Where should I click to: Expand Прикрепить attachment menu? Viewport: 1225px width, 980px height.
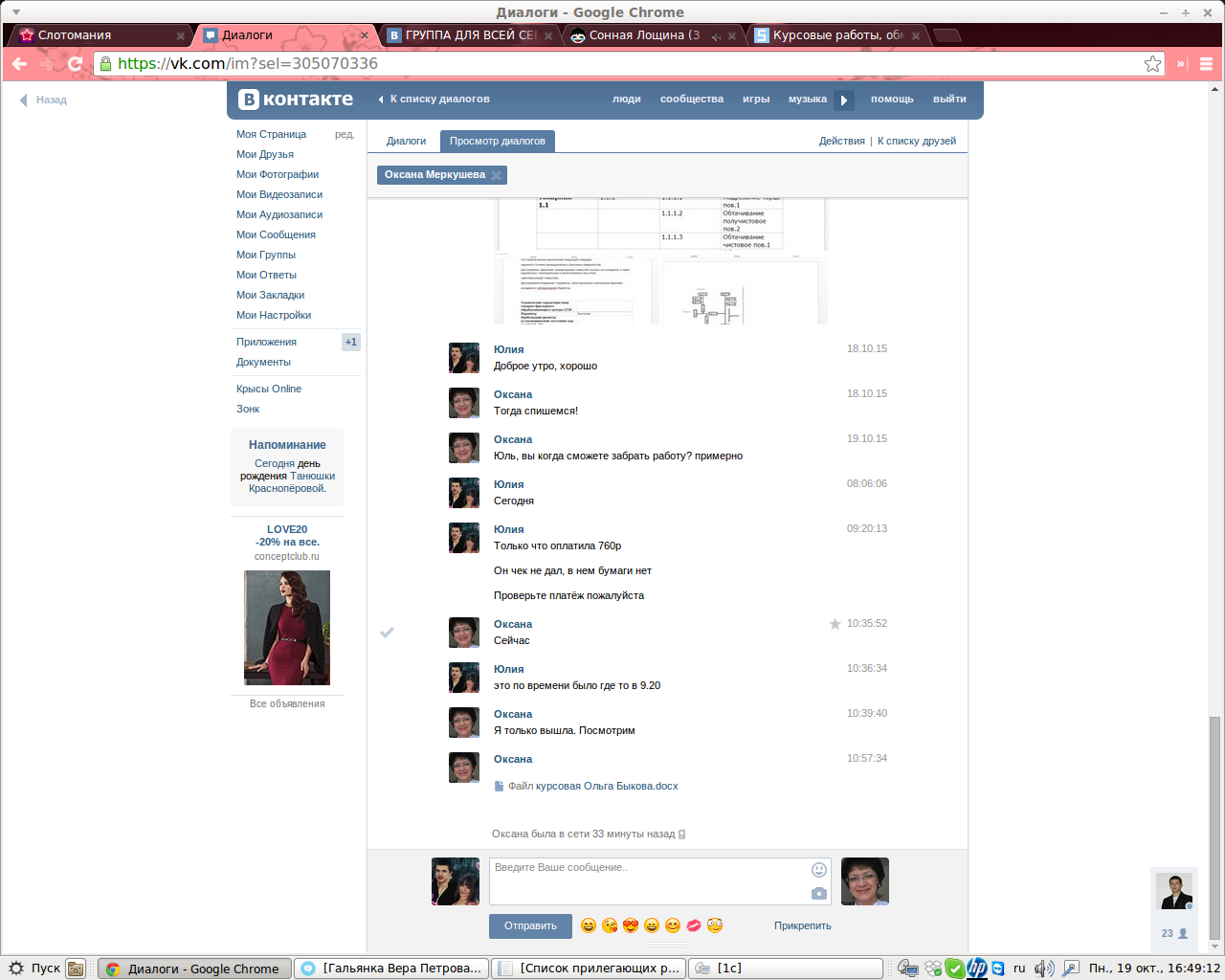tap(802, 925)
